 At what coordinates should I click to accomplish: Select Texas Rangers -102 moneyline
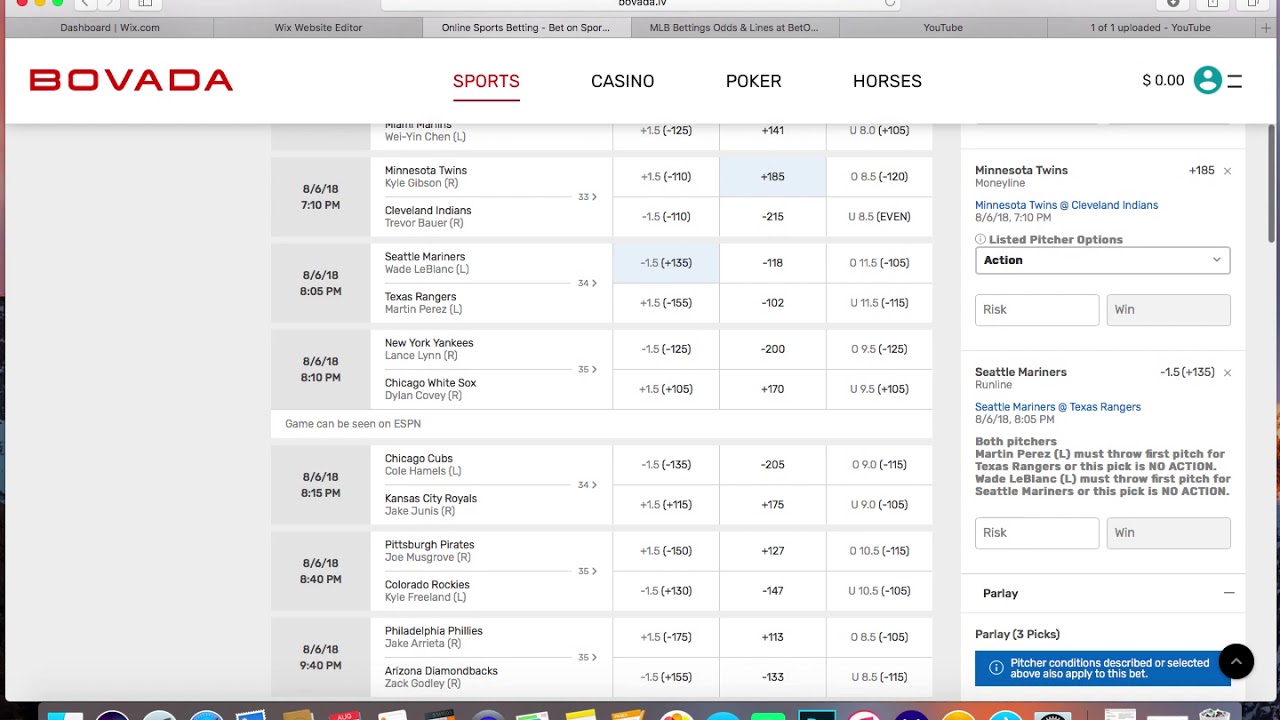coord(772,303)
